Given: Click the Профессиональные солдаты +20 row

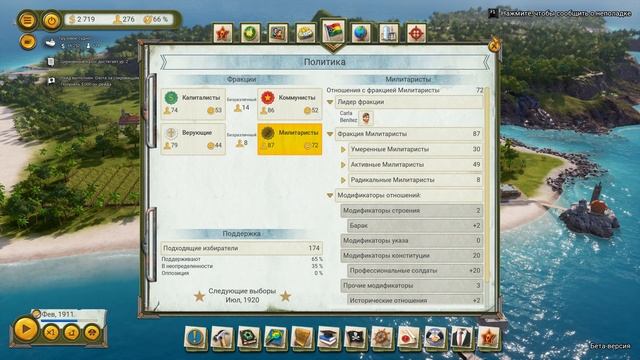Looking at the screenshot, I should point(415,270).
